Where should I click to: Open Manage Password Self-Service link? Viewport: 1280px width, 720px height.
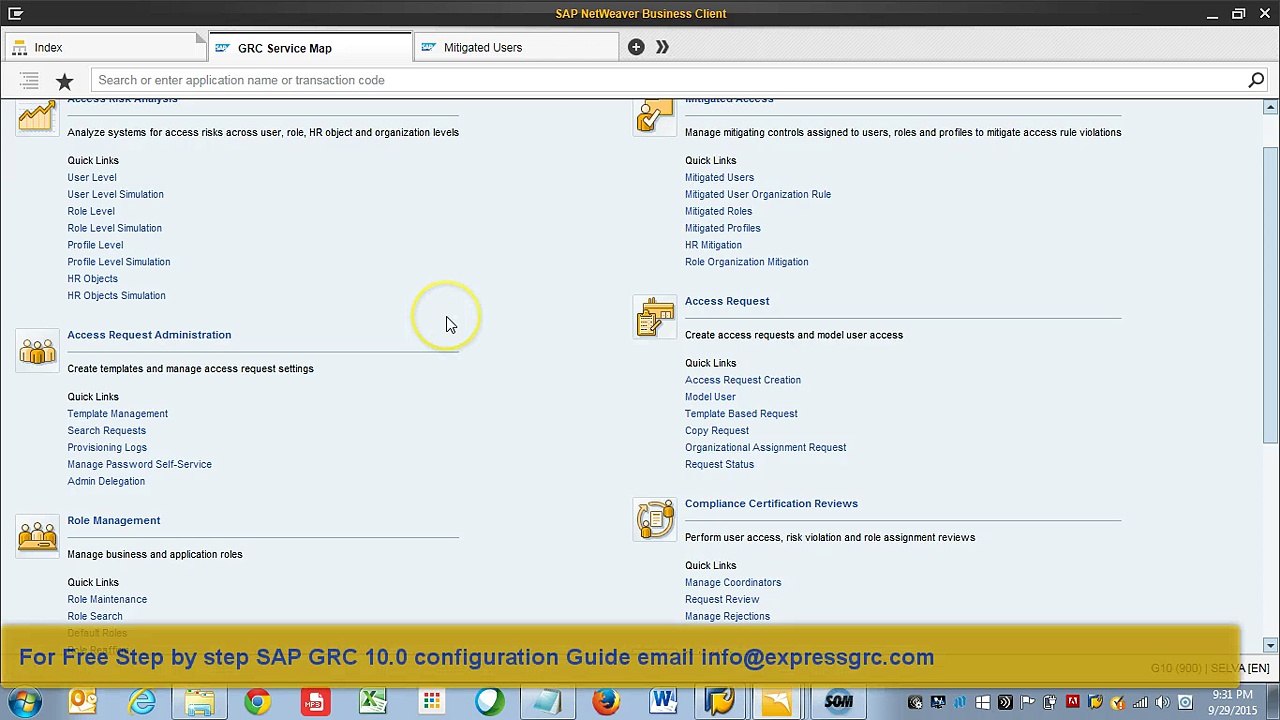click(139, 465)
